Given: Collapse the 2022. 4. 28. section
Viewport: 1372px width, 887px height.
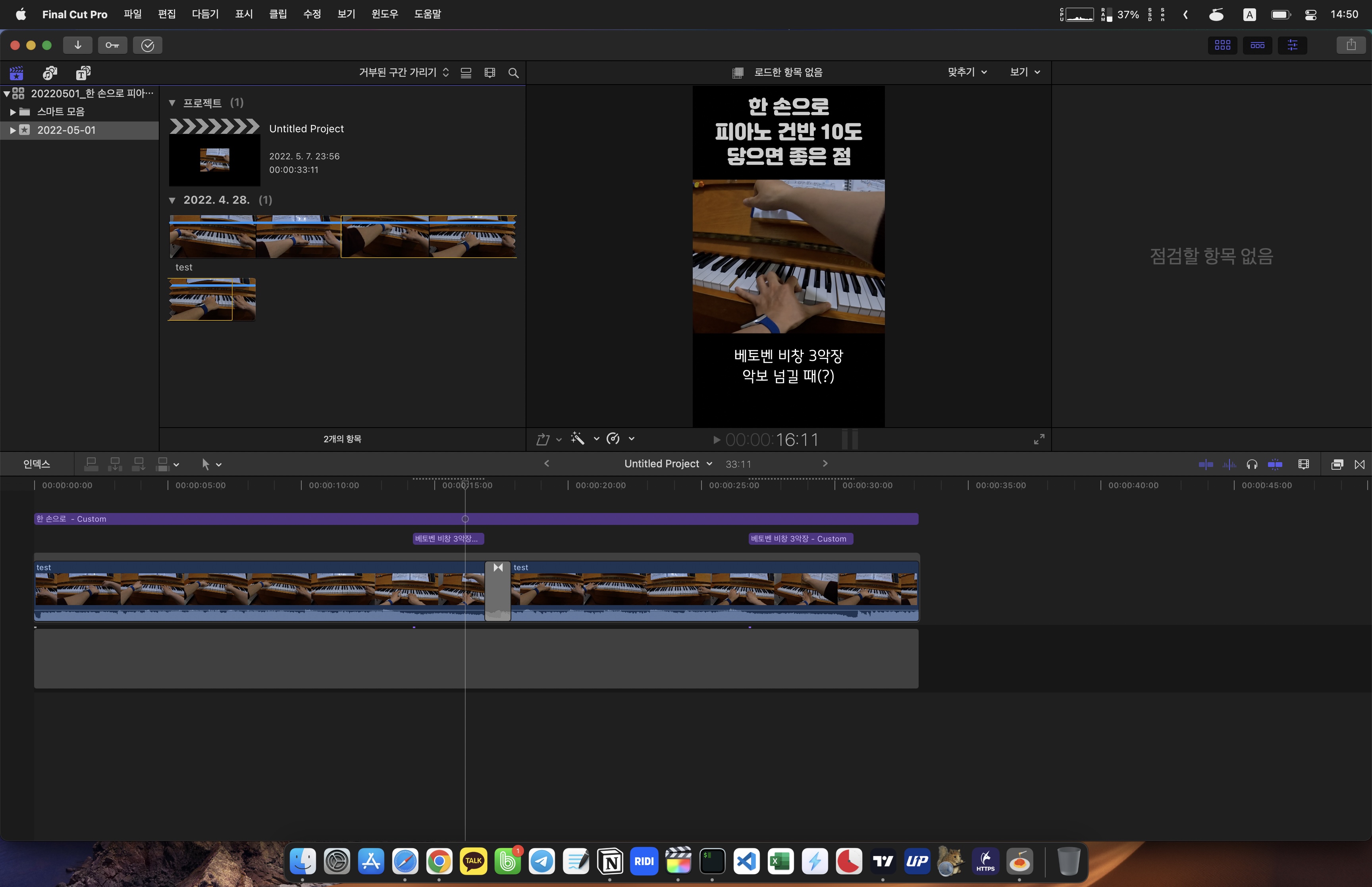Looking at the screenshot, I should pos(173,200).
